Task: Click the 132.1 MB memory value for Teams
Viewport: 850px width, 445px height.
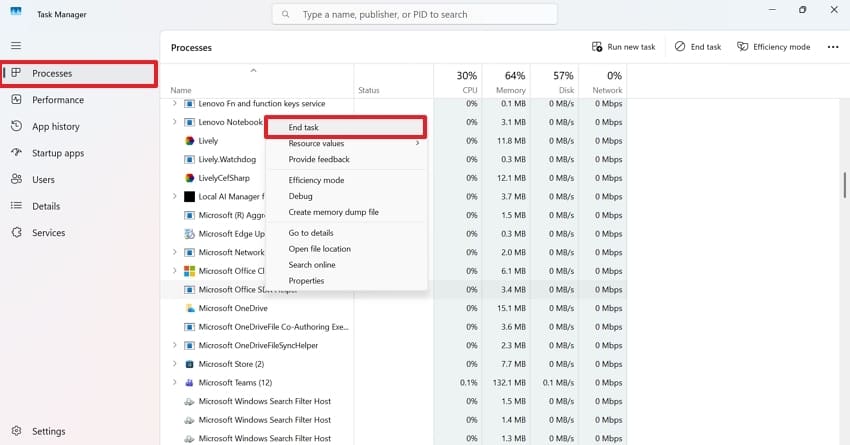Action: pyautogui.click(x=509, y=383)
